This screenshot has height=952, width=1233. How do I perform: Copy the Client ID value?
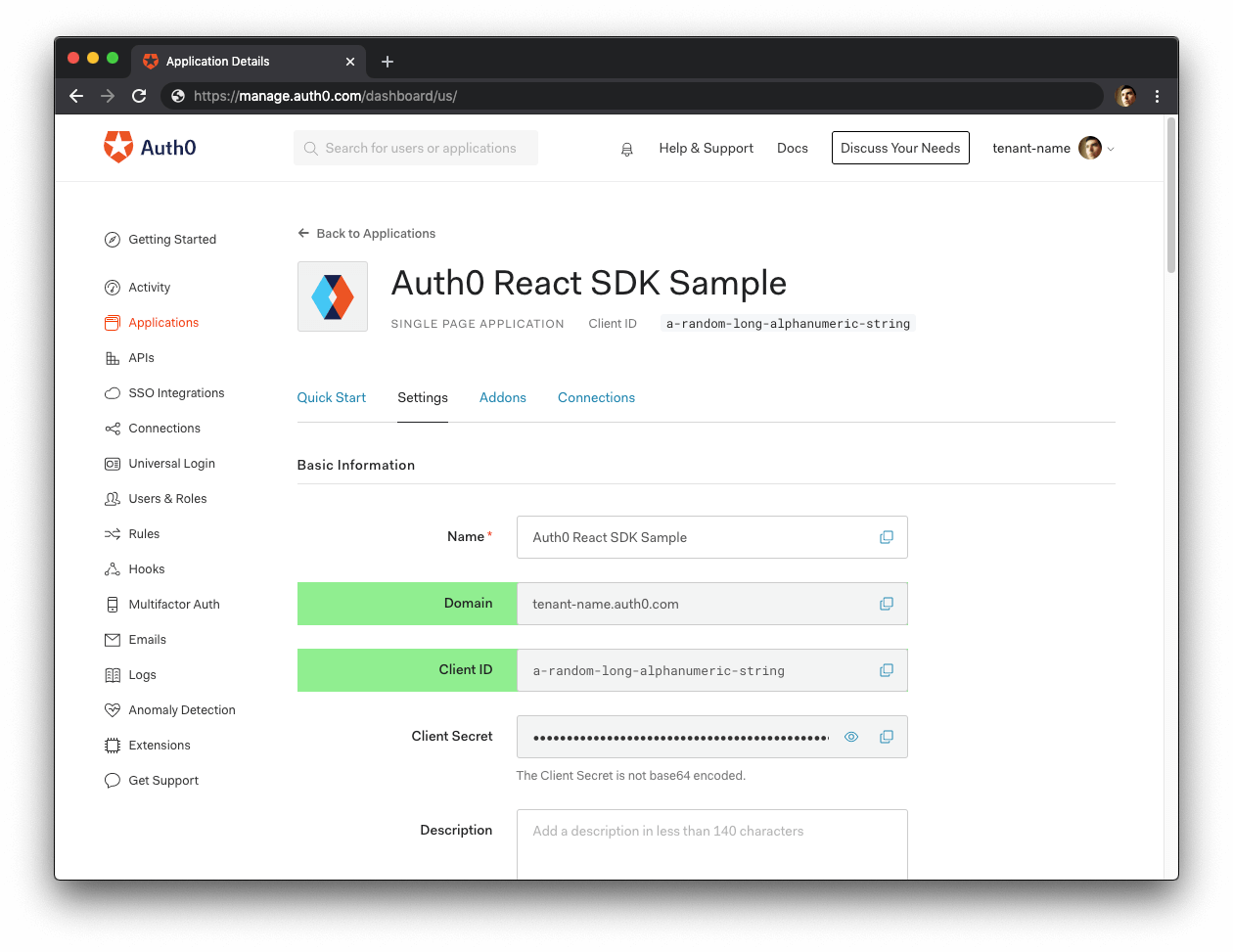[887, 670]
